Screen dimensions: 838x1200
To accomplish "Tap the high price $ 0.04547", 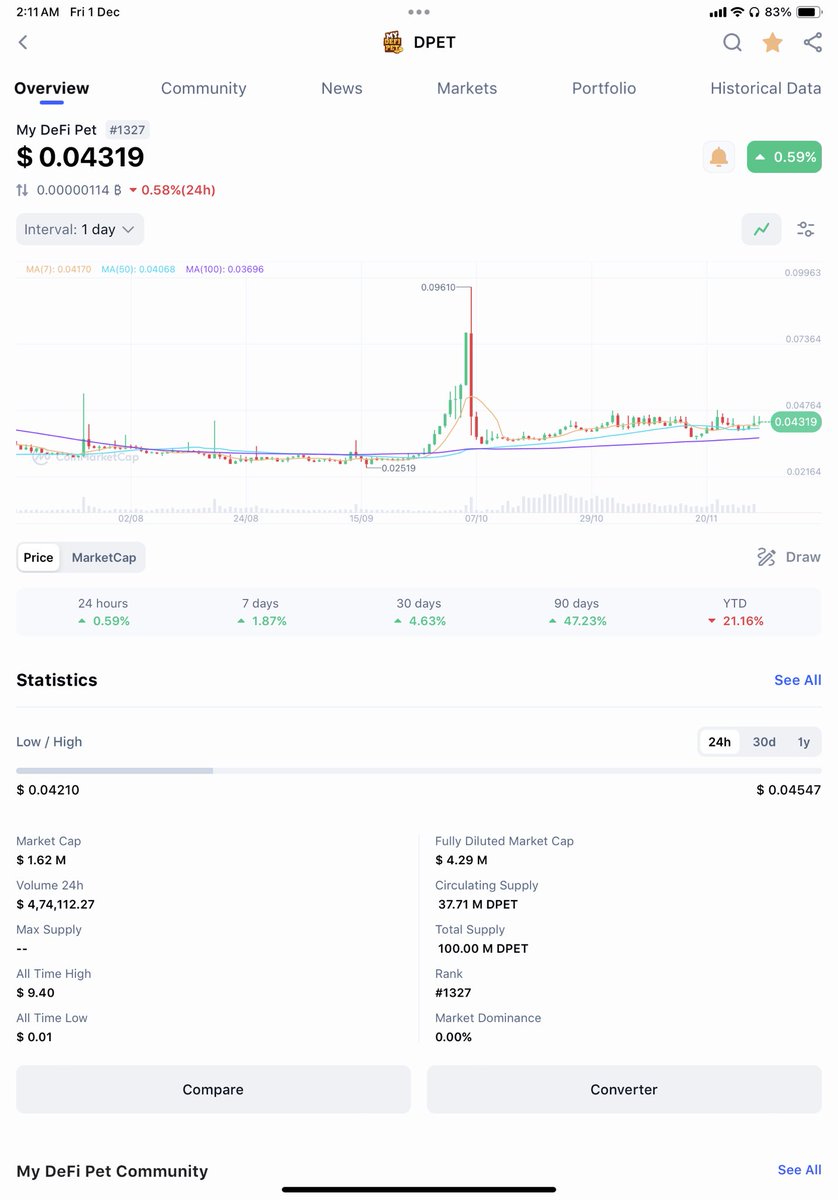I will (789, 790).
